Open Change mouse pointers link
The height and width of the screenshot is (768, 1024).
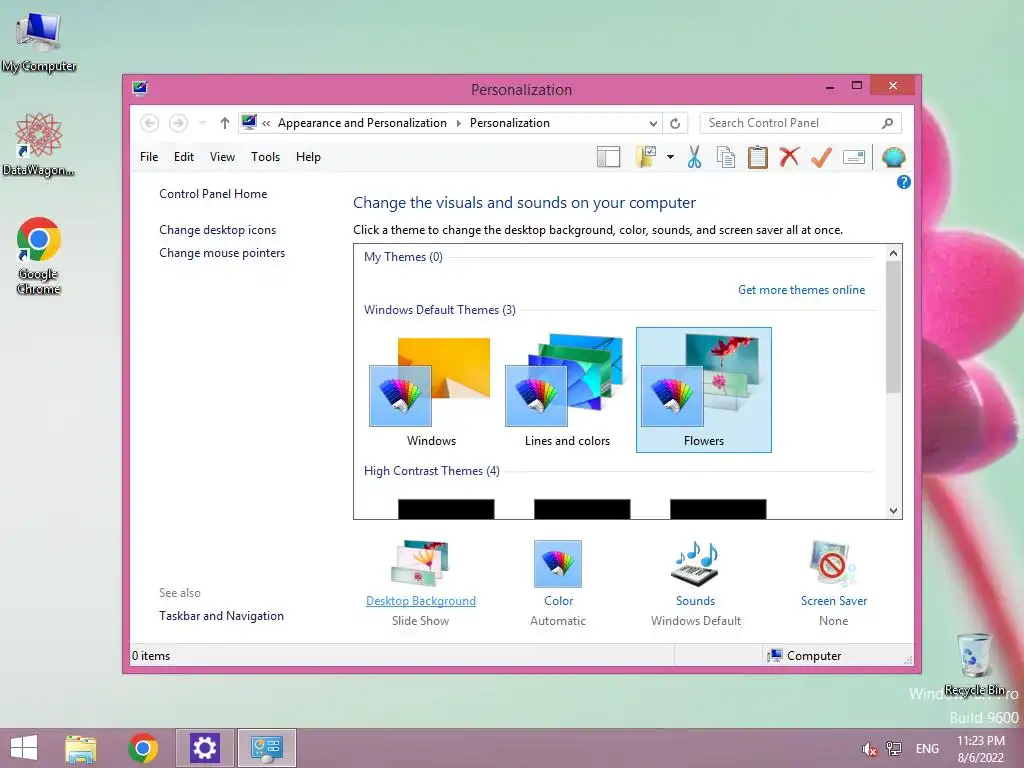[x=222, y=253]
